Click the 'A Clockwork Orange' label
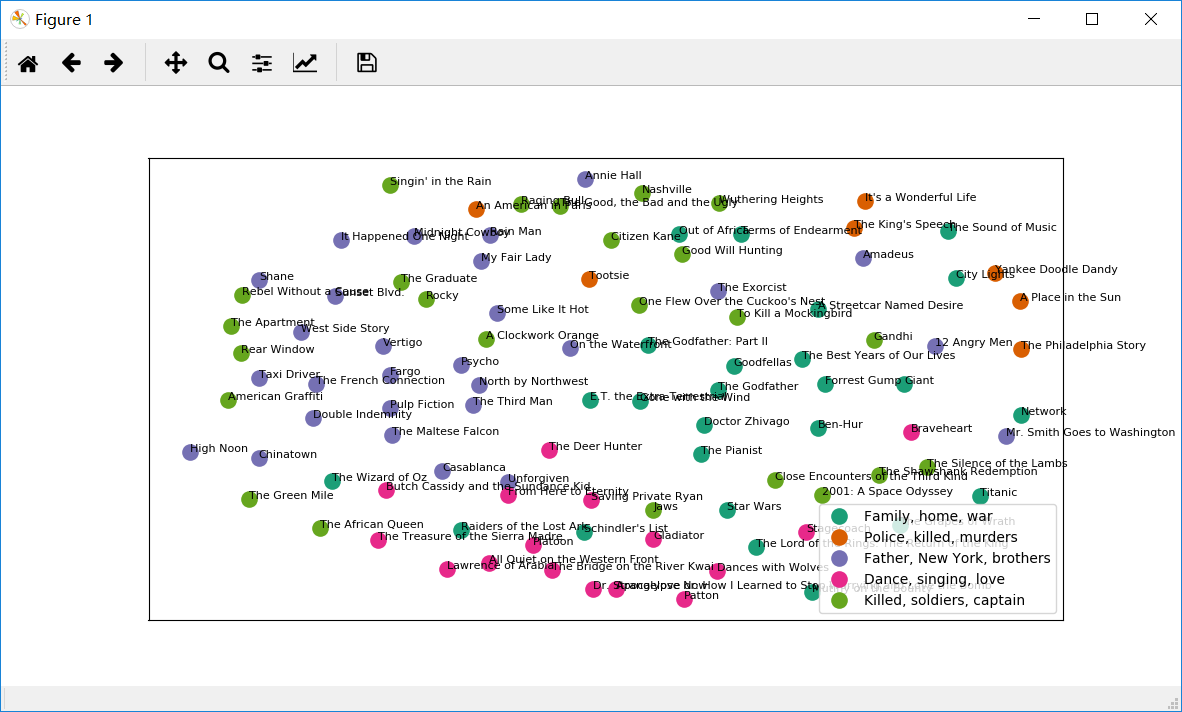Viewport: 1182px width, 712px height. pyautogui.click(x=542, y=335)
